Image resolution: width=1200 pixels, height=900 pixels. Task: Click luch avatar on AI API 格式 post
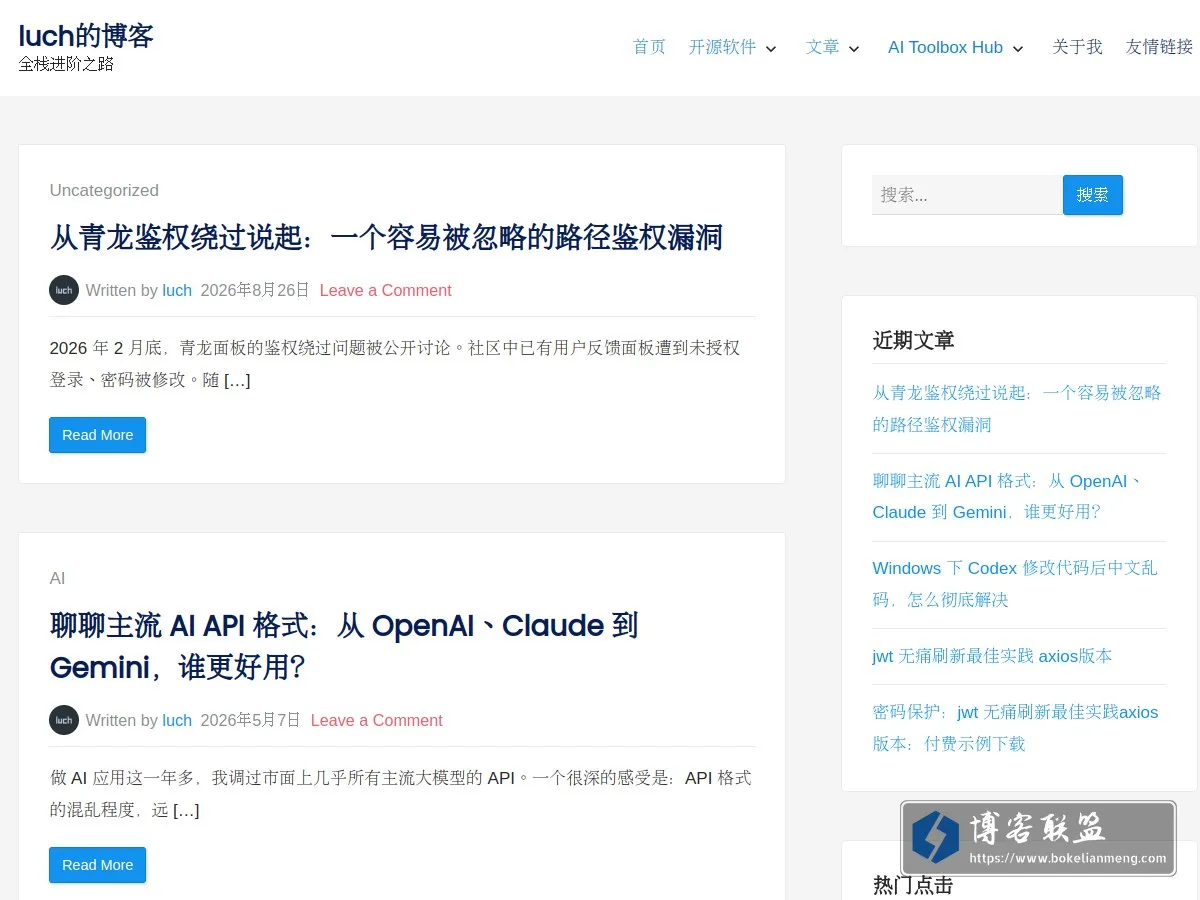(64, 720)
